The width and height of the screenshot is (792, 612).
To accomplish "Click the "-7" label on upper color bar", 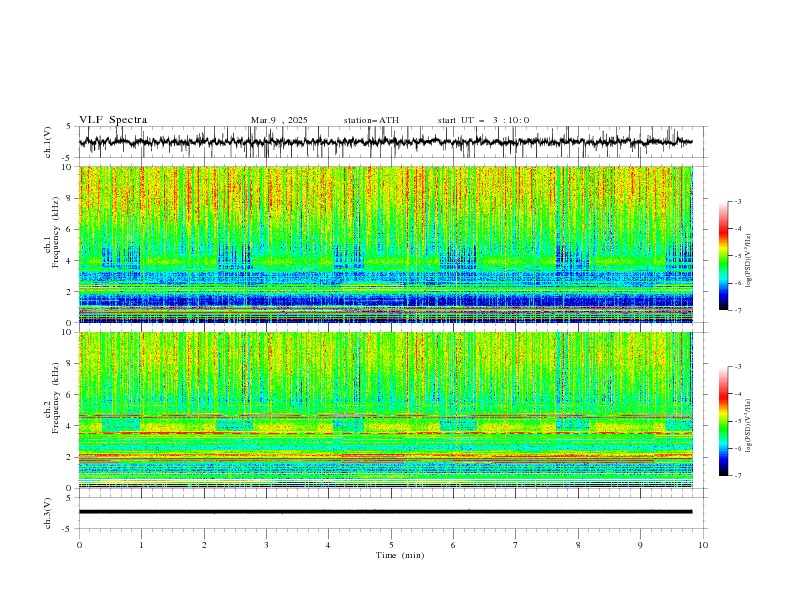I will coord(737,310).
